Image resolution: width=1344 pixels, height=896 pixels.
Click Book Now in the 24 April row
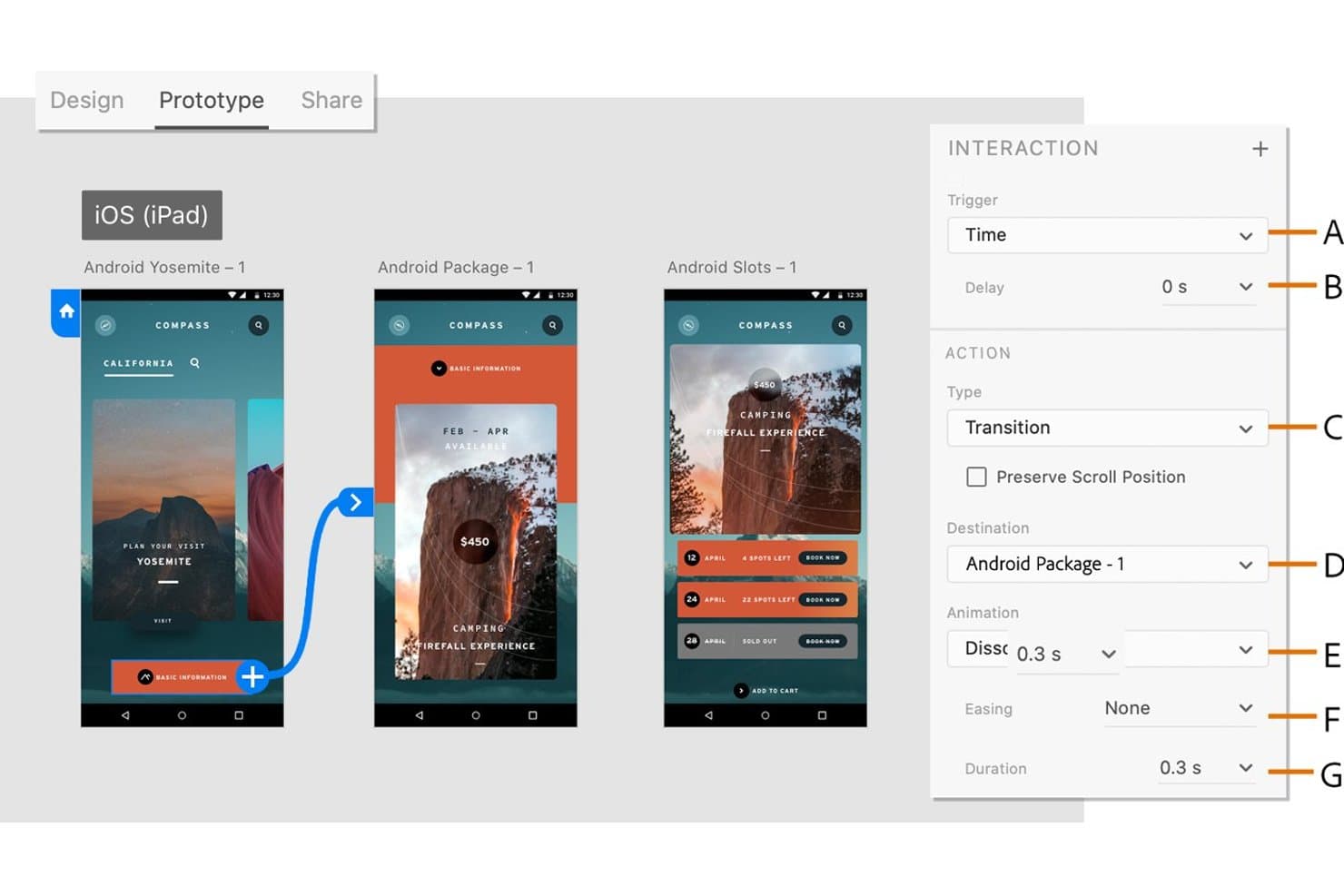823,599
